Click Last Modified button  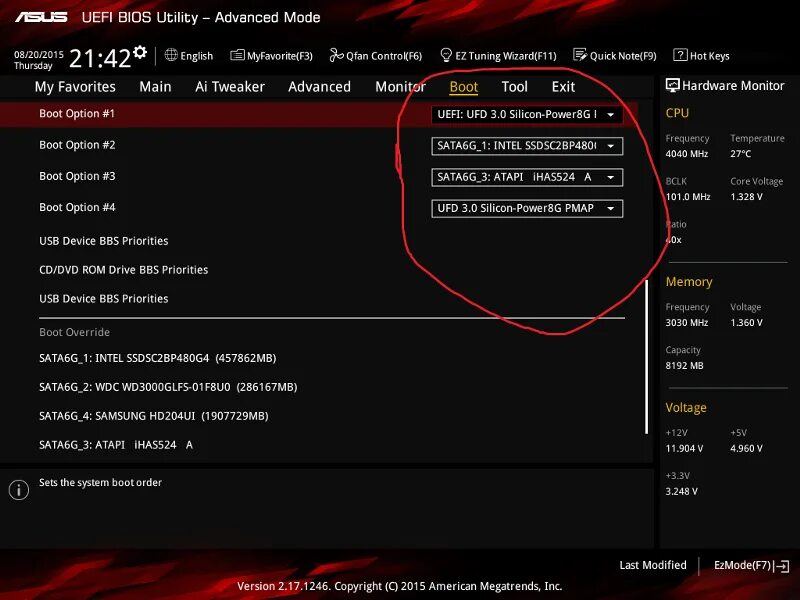tap(653, 565)
